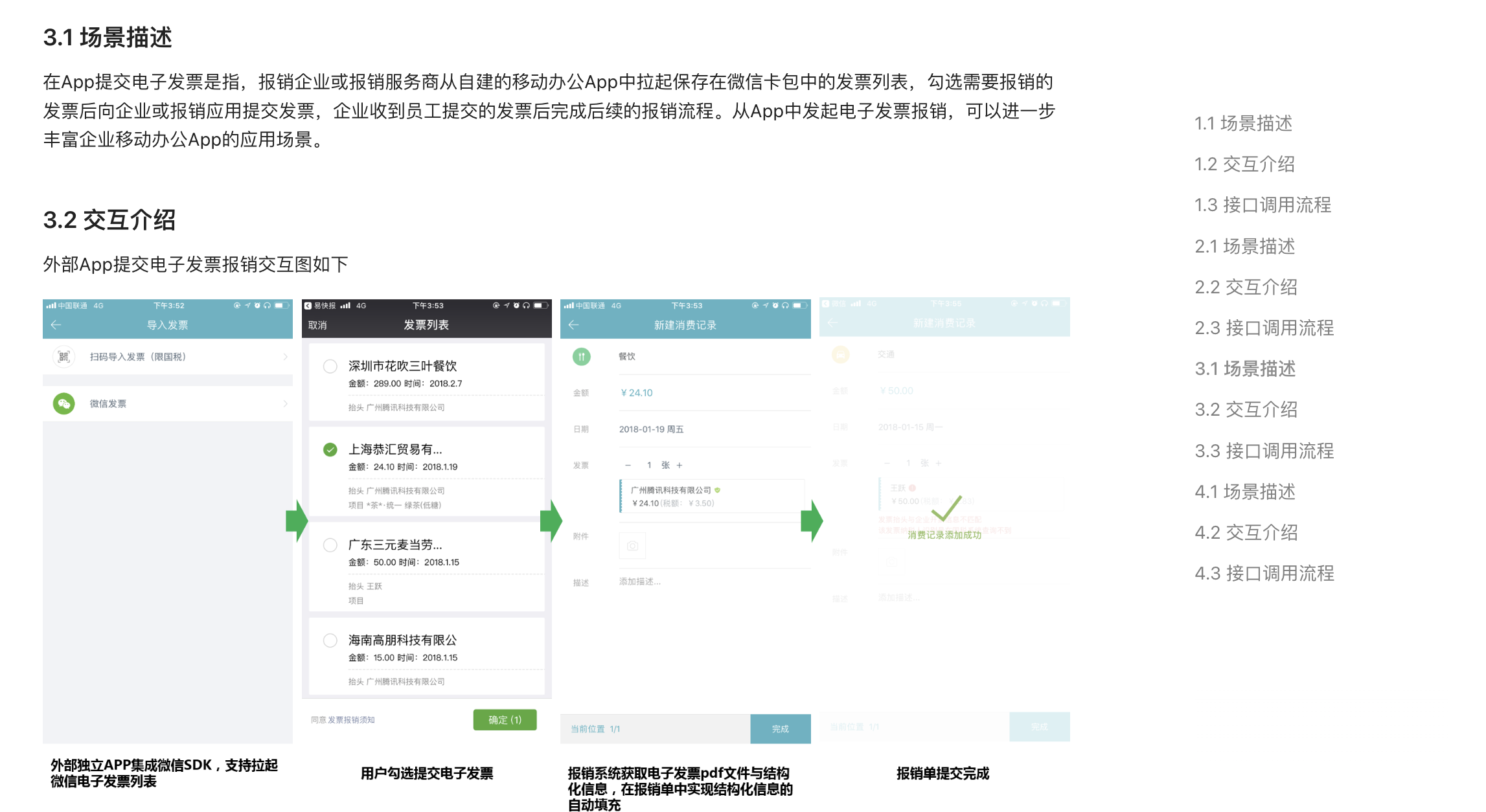1486x812 pixels.
Task: Open 2.3 接口调用流程 outline entry
Action: pyautogui.click(x=1264, y=328)
